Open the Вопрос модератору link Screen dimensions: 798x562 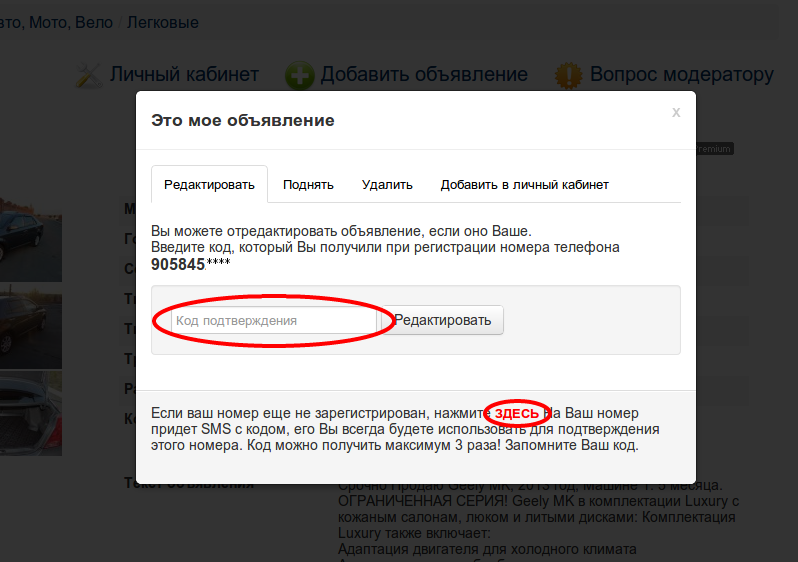tap(681, 75)
